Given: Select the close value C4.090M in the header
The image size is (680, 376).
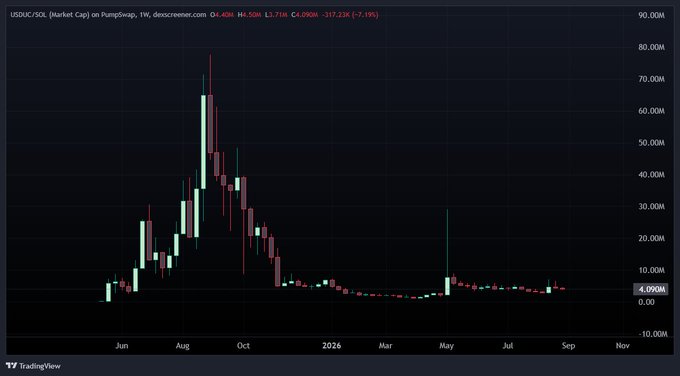Looking at the screenshot, I should (304, 15).
